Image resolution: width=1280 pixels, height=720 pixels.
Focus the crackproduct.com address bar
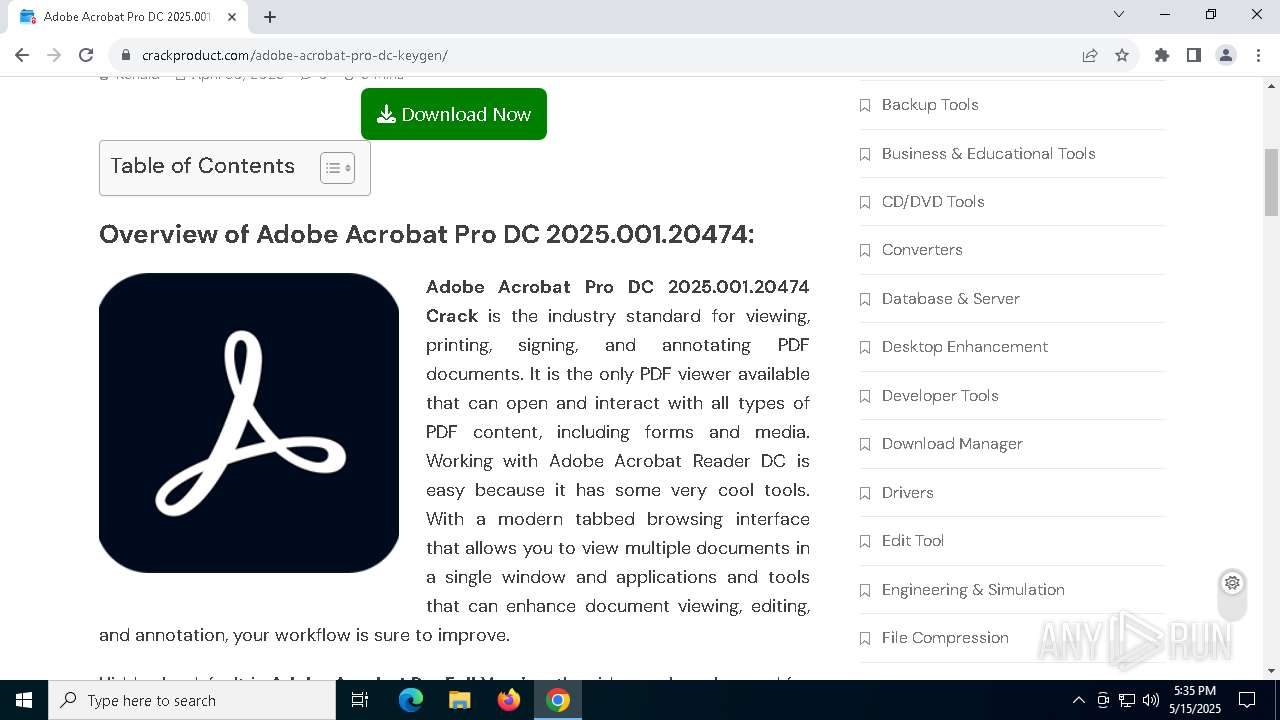click(x=600, y=55)
